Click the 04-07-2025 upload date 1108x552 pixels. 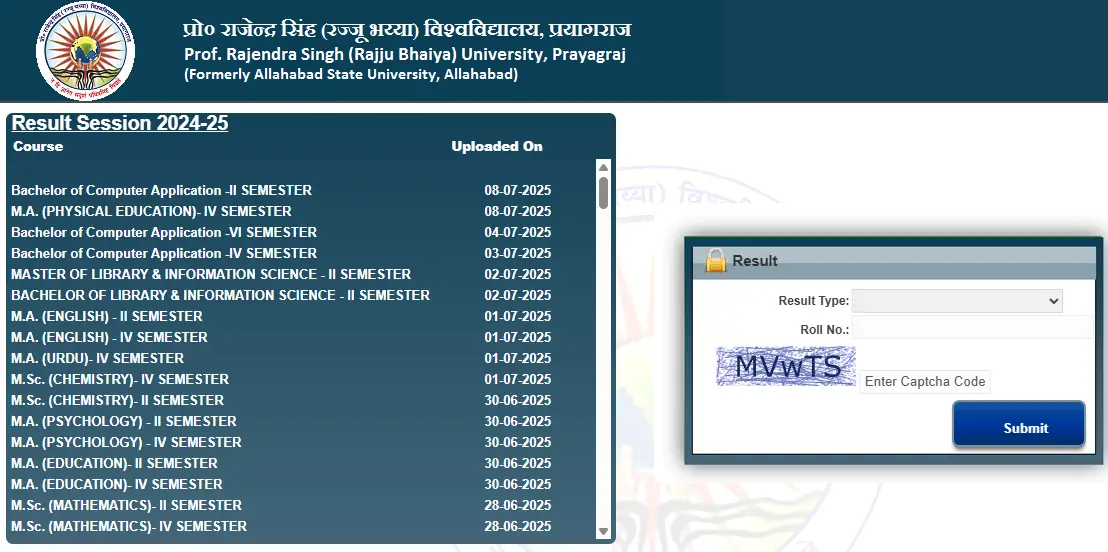(x=518, y=233)
